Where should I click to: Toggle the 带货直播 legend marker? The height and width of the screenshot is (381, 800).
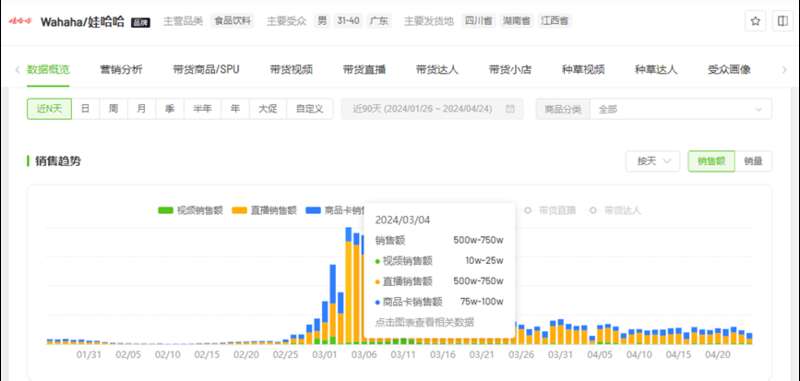click(x=528, y=210)
